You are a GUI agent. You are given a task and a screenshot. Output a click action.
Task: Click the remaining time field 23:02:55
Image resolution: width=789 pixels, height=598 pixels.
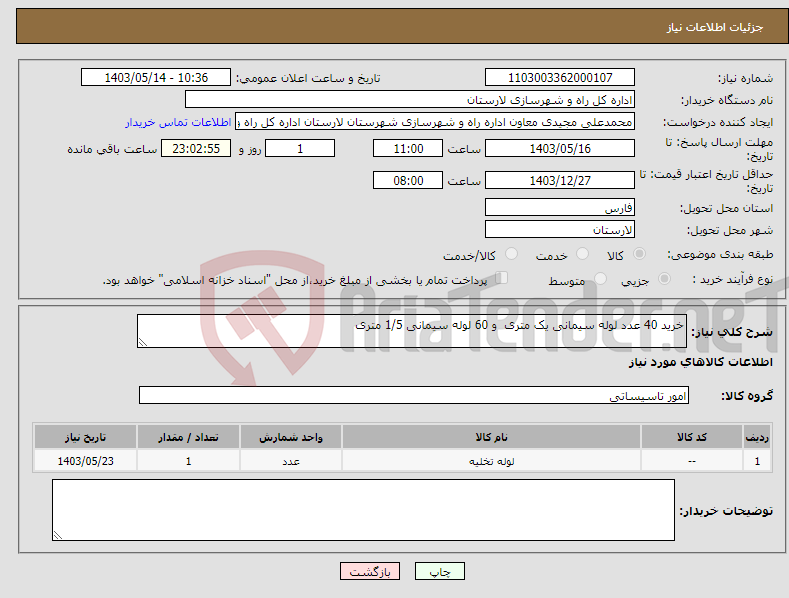click(196, 148)
